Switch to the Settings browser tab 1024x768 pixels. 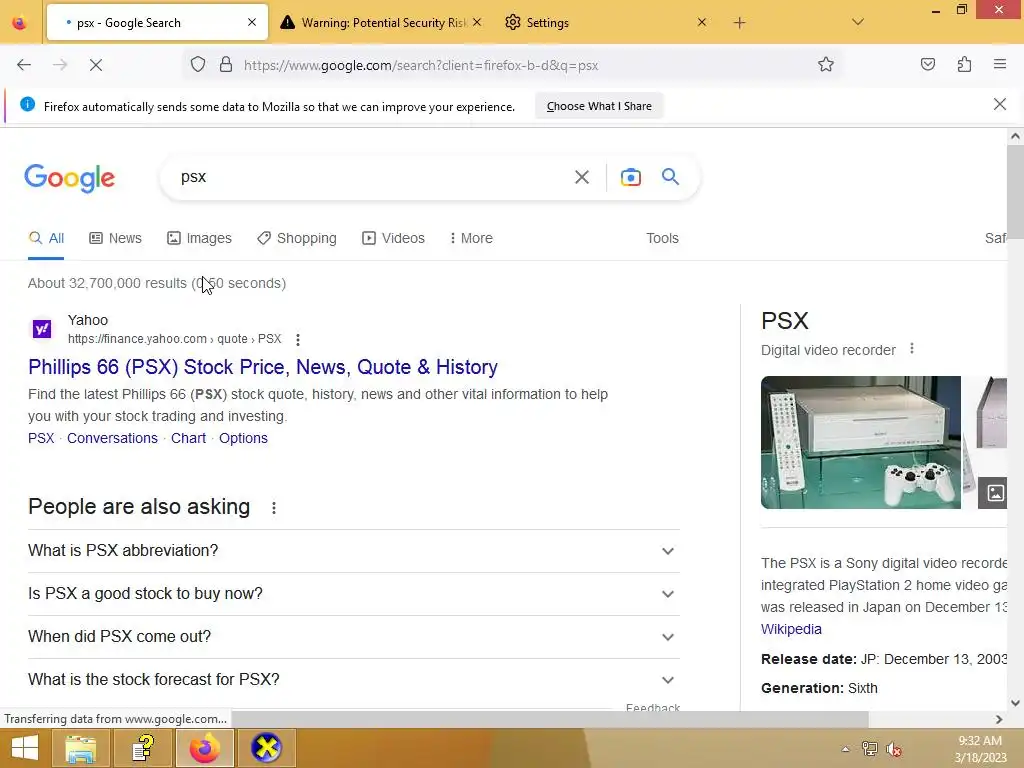click(606, 22)
